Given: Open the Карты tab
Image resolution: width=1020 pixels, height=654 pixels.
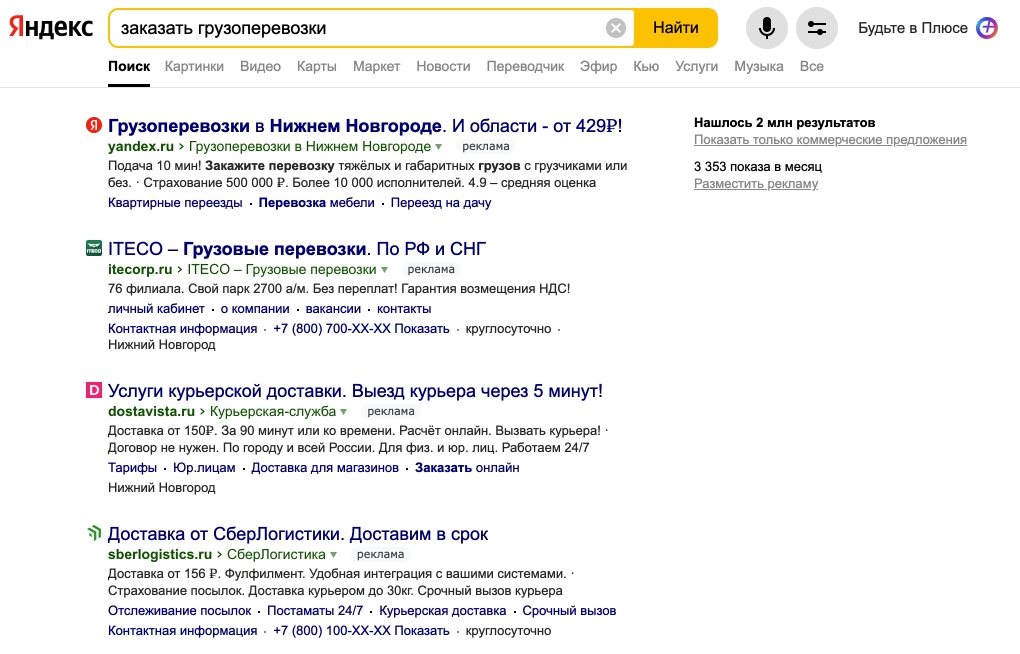Looking at the screenshot, I should tap(317, 66).
